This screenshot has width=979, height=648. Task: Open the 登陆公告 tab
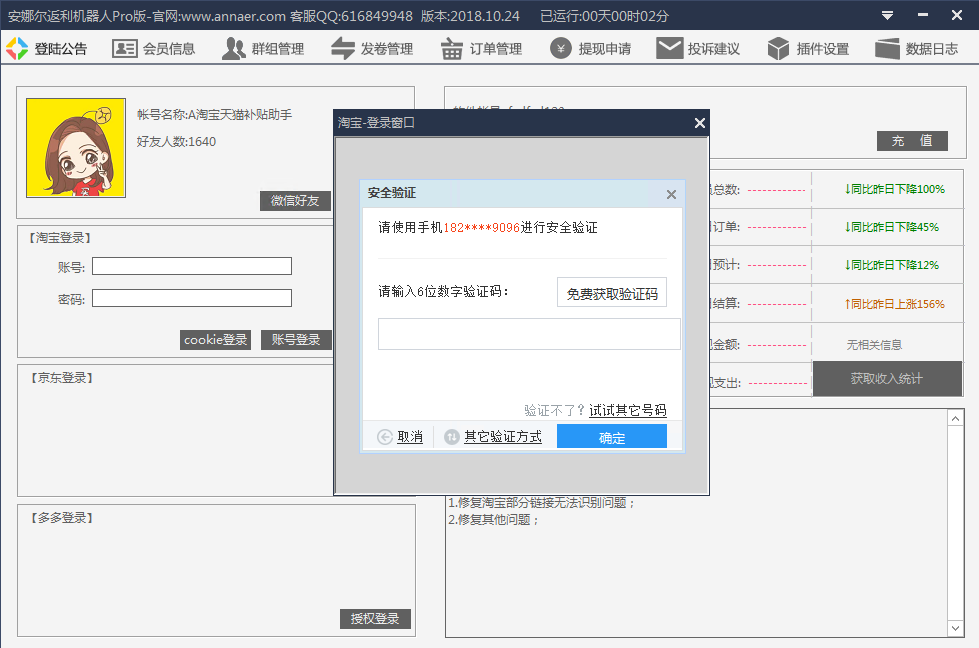(61, 49)
